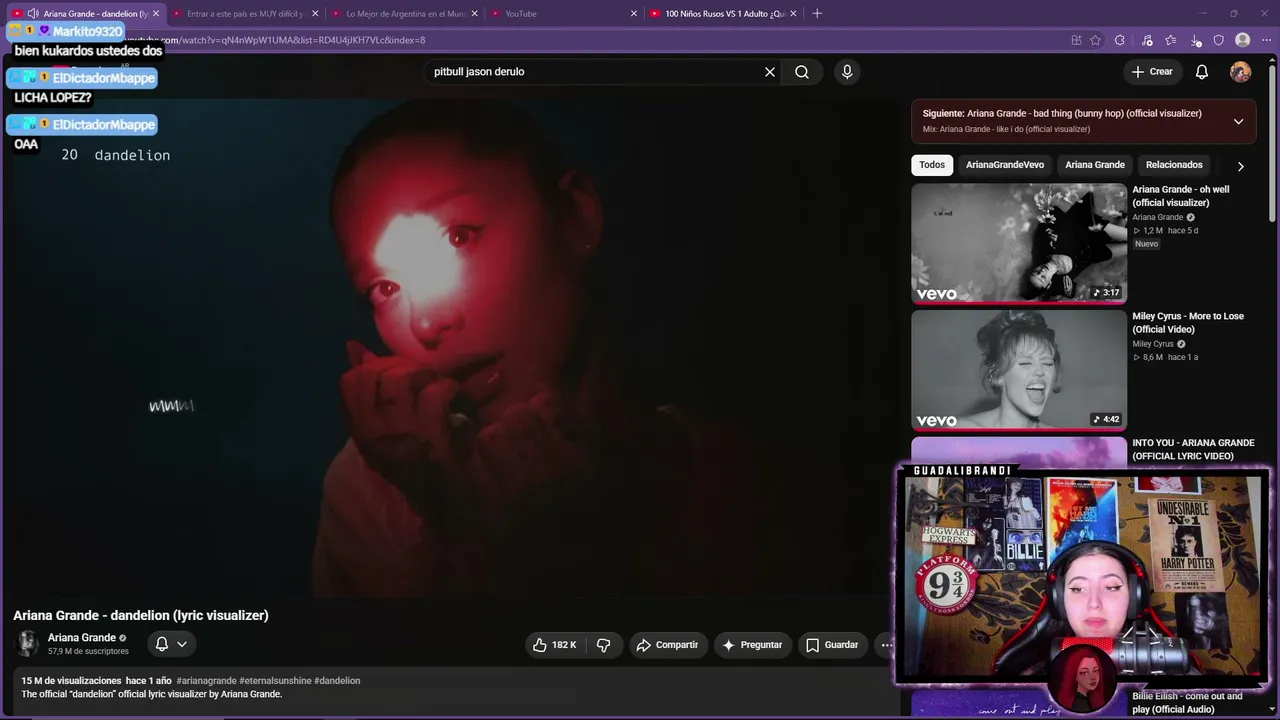Close the 'Entrar a este país' tab
The image size is (1280, 720).
pos(315,14)
